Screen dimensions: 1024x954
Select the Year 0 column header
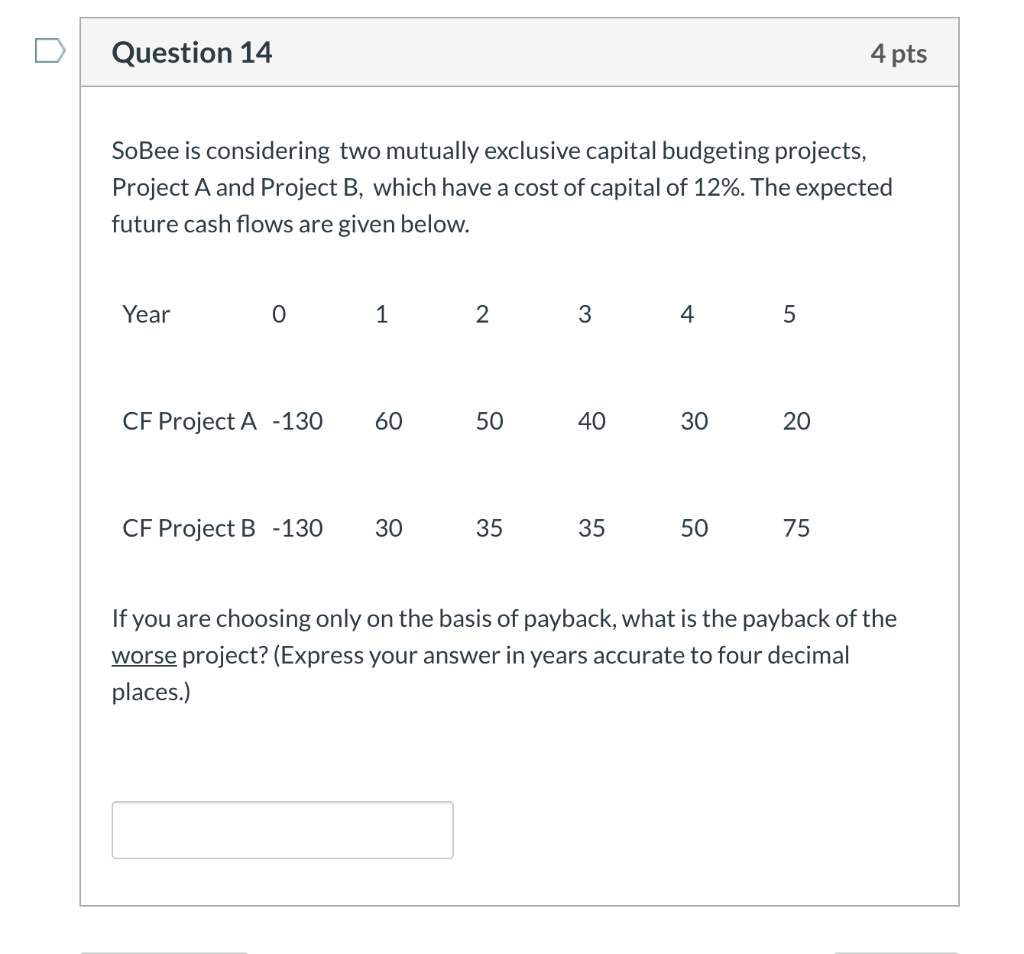[278, 314]
